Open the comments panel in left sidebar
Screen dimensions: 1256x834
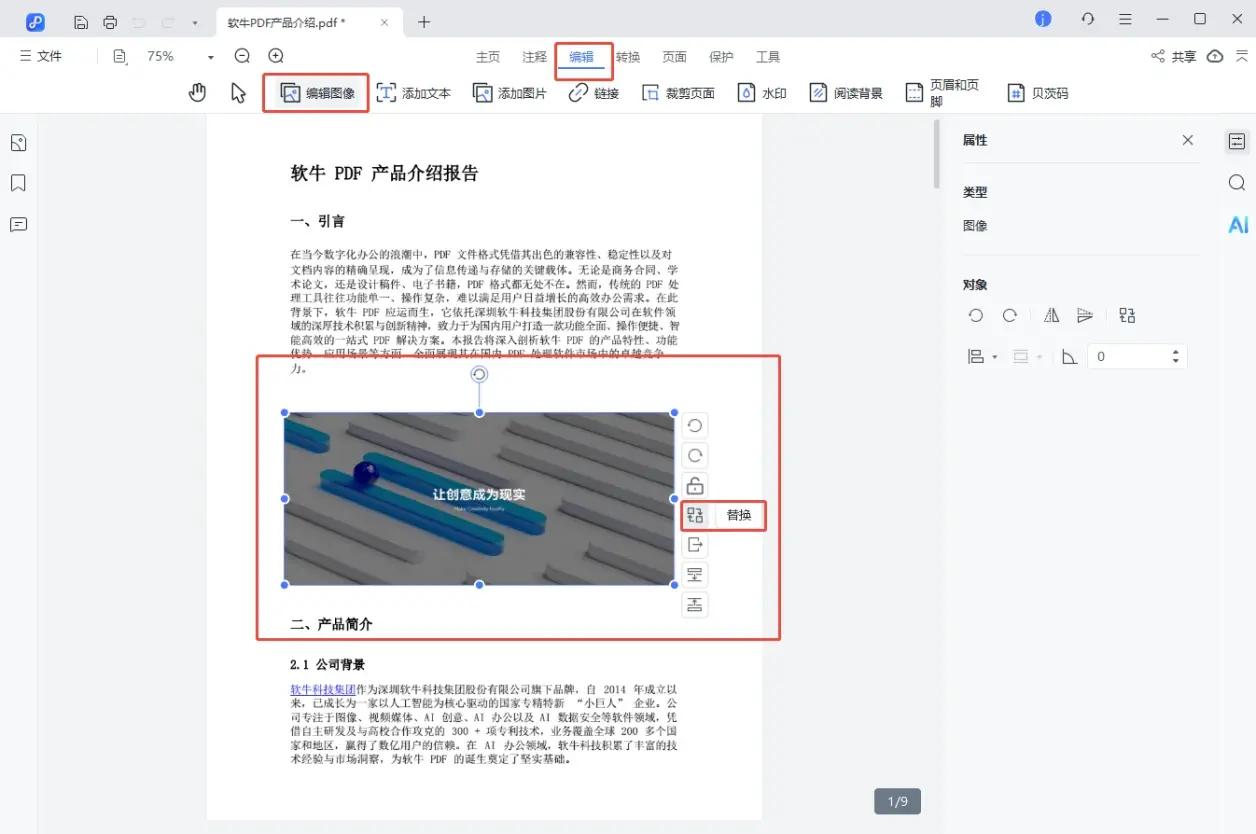coord(18,224)
